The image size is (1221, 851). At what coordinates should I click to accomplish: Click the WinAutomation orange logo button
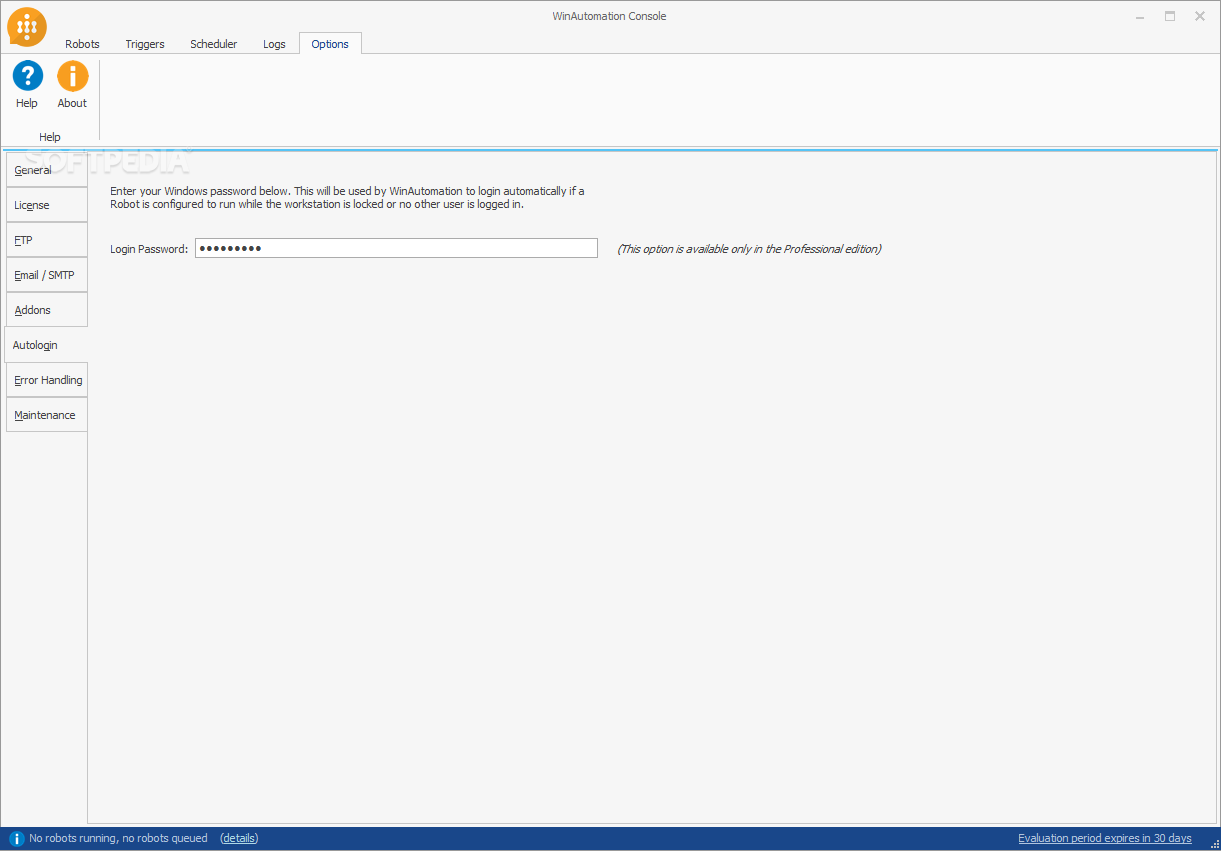(27, 27)
